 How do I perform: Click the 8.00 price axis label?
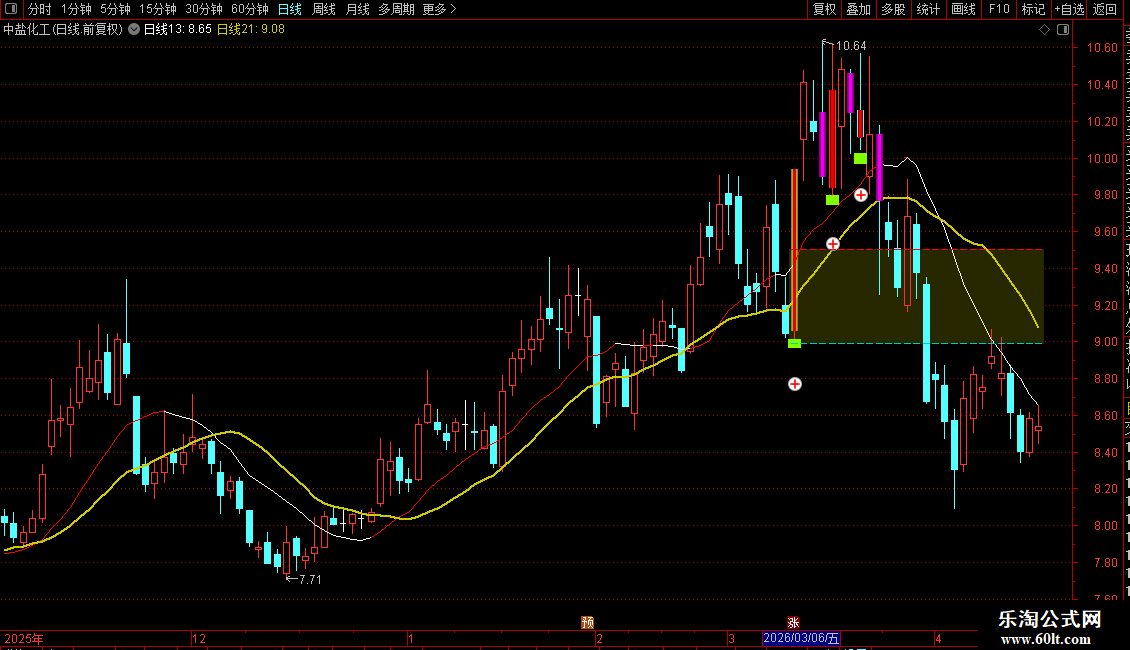click(x=1105, y=526)
